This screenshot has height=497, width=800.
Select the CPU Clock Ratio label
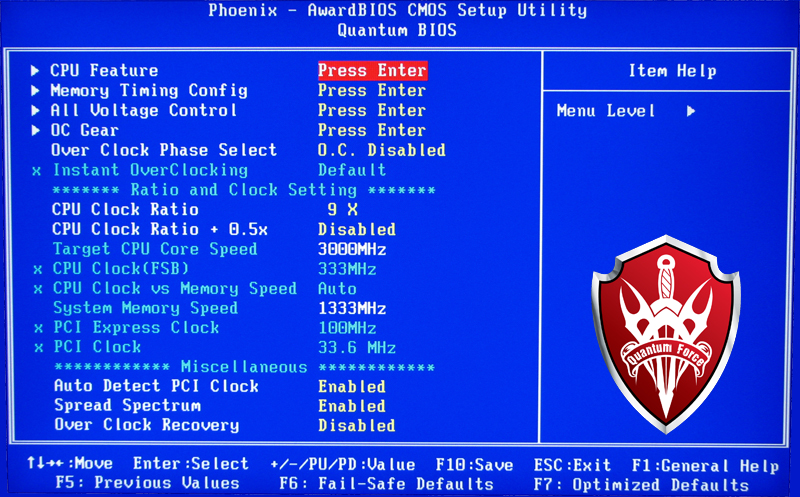pos(125,210)
